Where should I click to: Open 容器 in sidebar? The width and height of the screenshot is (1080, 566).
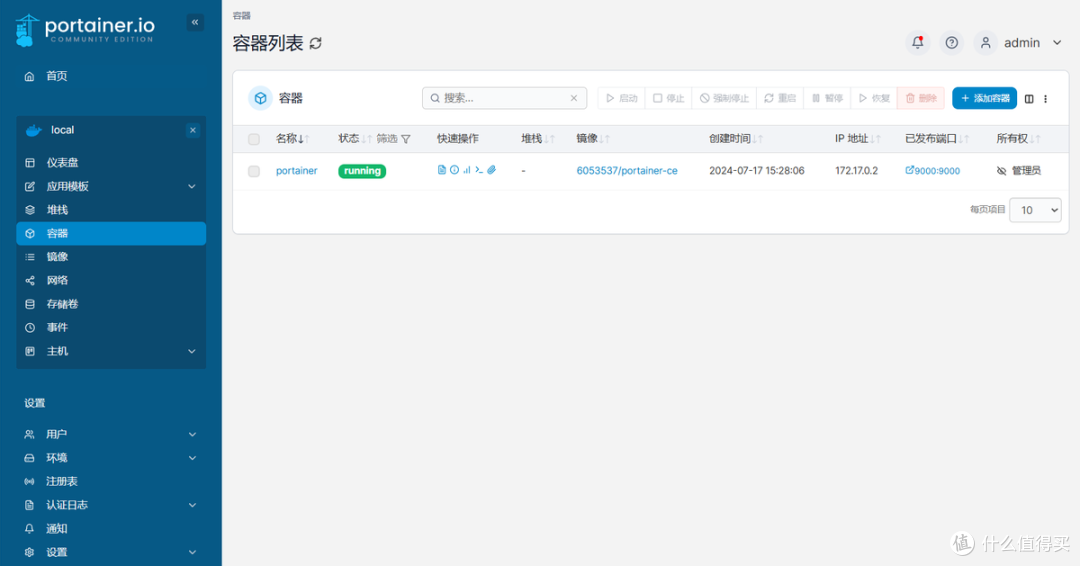(111, 233)
